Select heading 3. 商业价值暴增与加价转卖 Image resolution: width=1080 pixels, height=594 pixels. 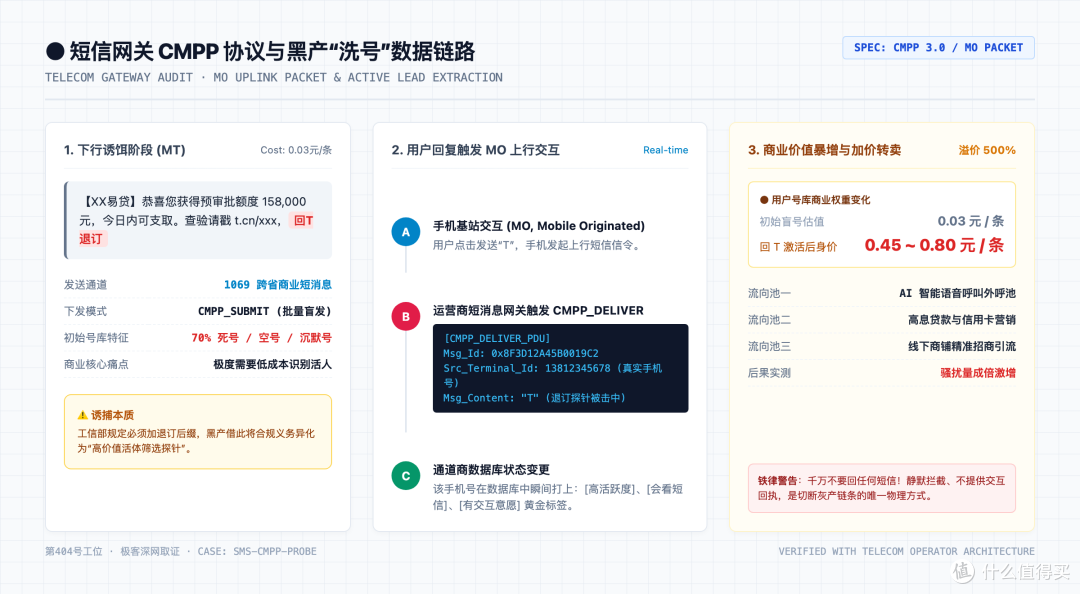[824, 150]
